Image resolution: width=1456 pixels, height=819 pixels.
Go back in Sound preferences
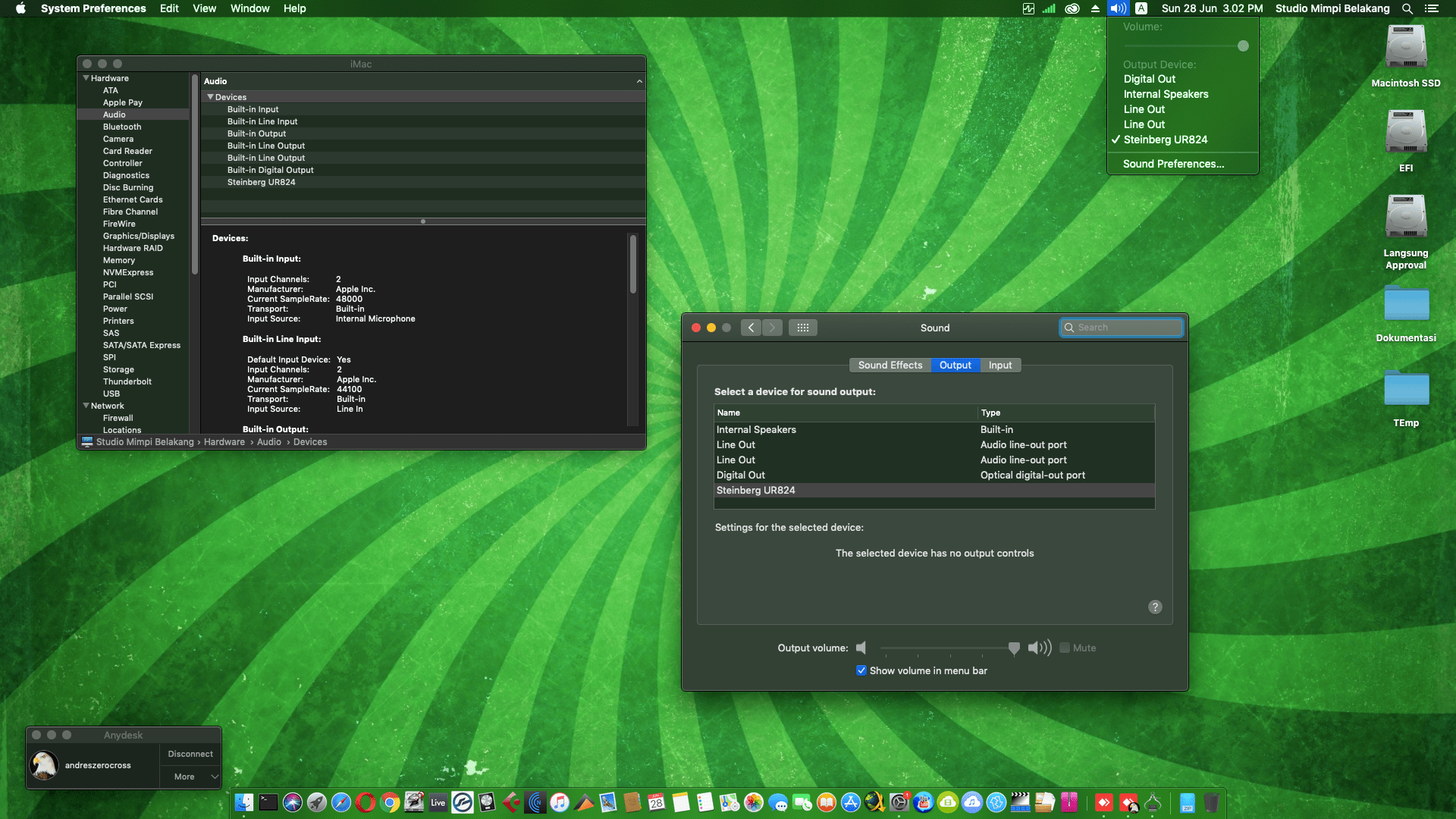pos(752,328)
